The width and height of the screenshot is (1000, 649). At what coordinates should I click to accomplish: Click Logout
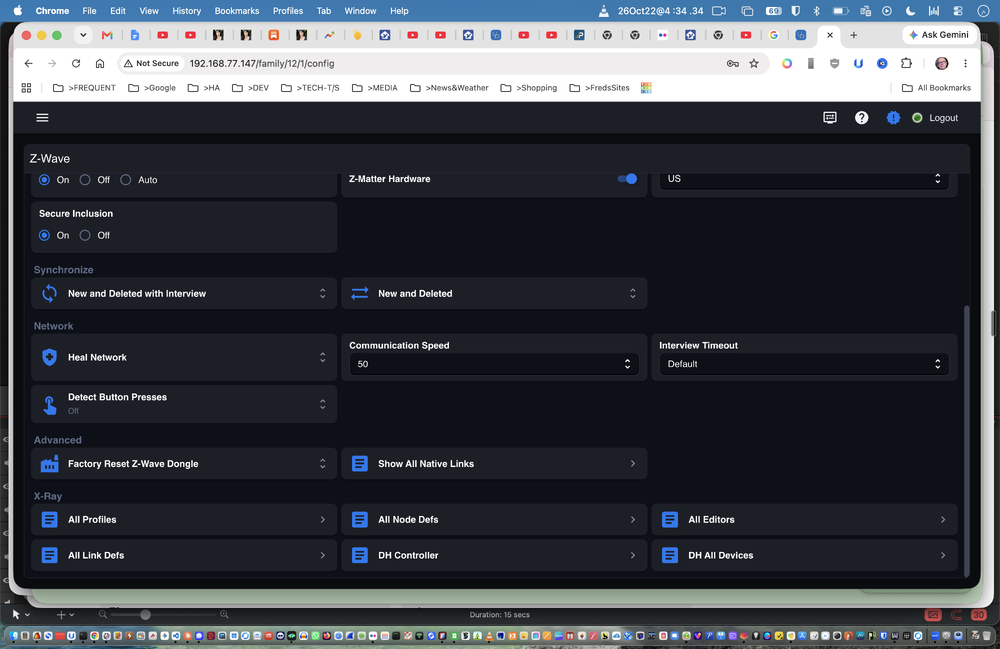pyautogui.click(x=943, y=118)
